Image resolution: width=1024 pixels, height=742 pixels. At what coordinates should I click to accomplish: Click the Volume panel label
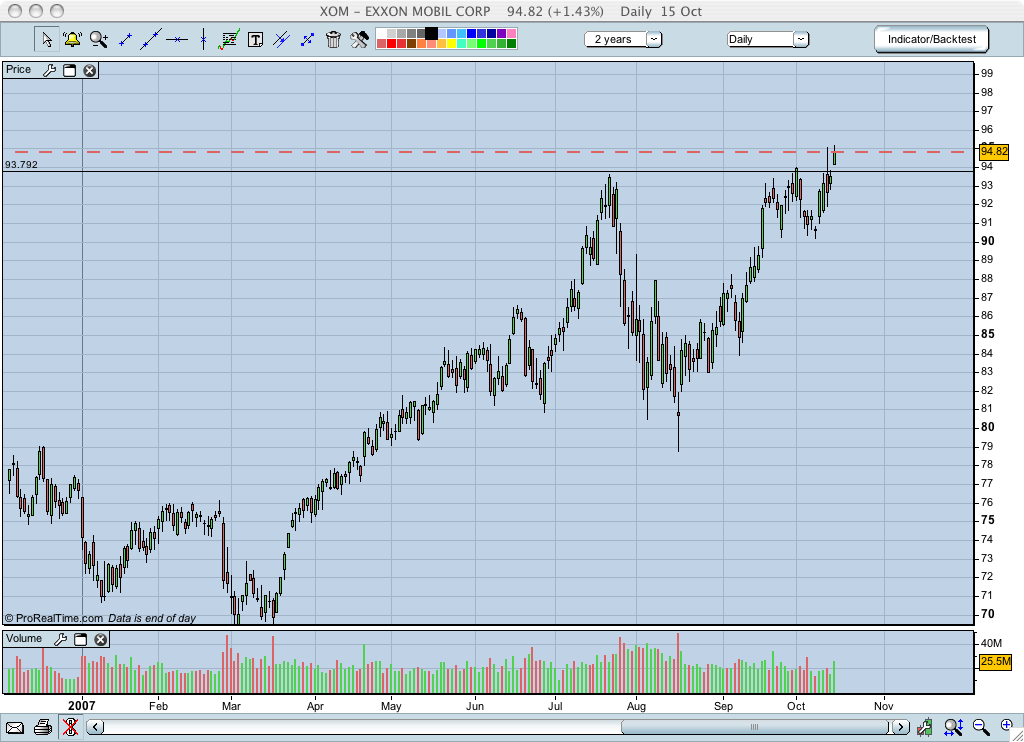(24, 638)
